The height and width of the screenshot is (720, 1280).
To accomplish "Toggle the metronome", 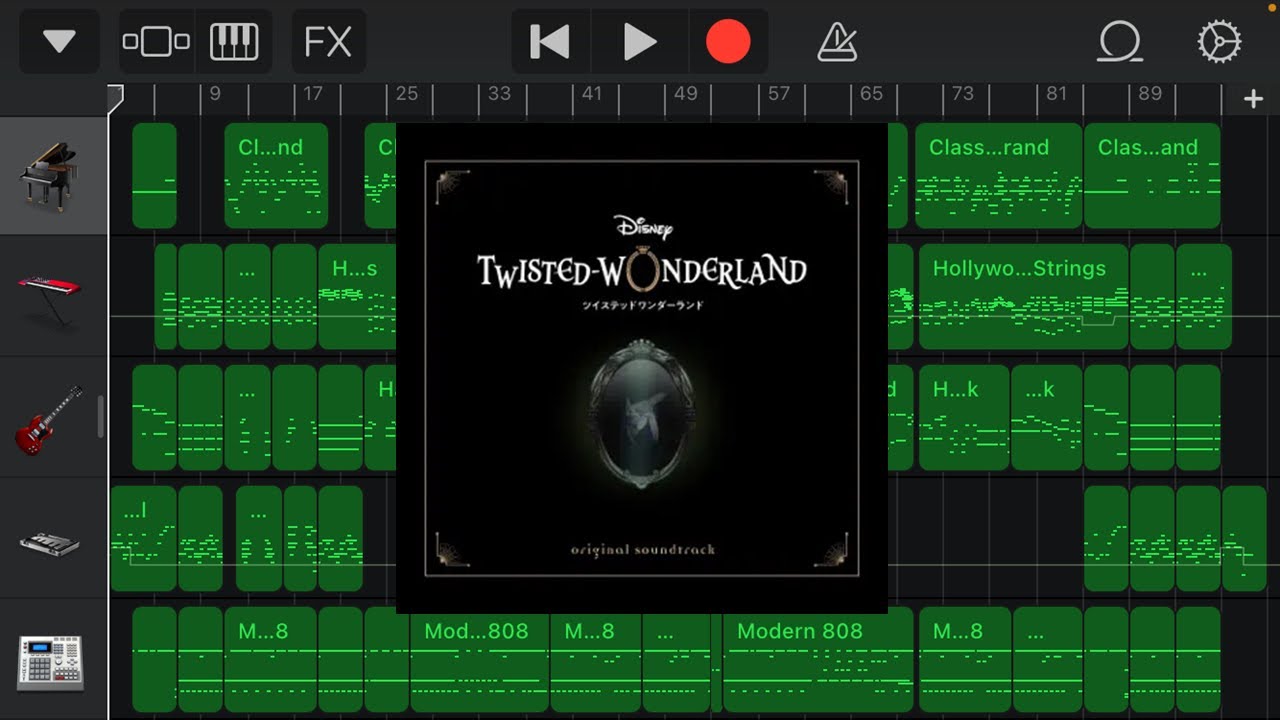I will click(x=837, y=42).
